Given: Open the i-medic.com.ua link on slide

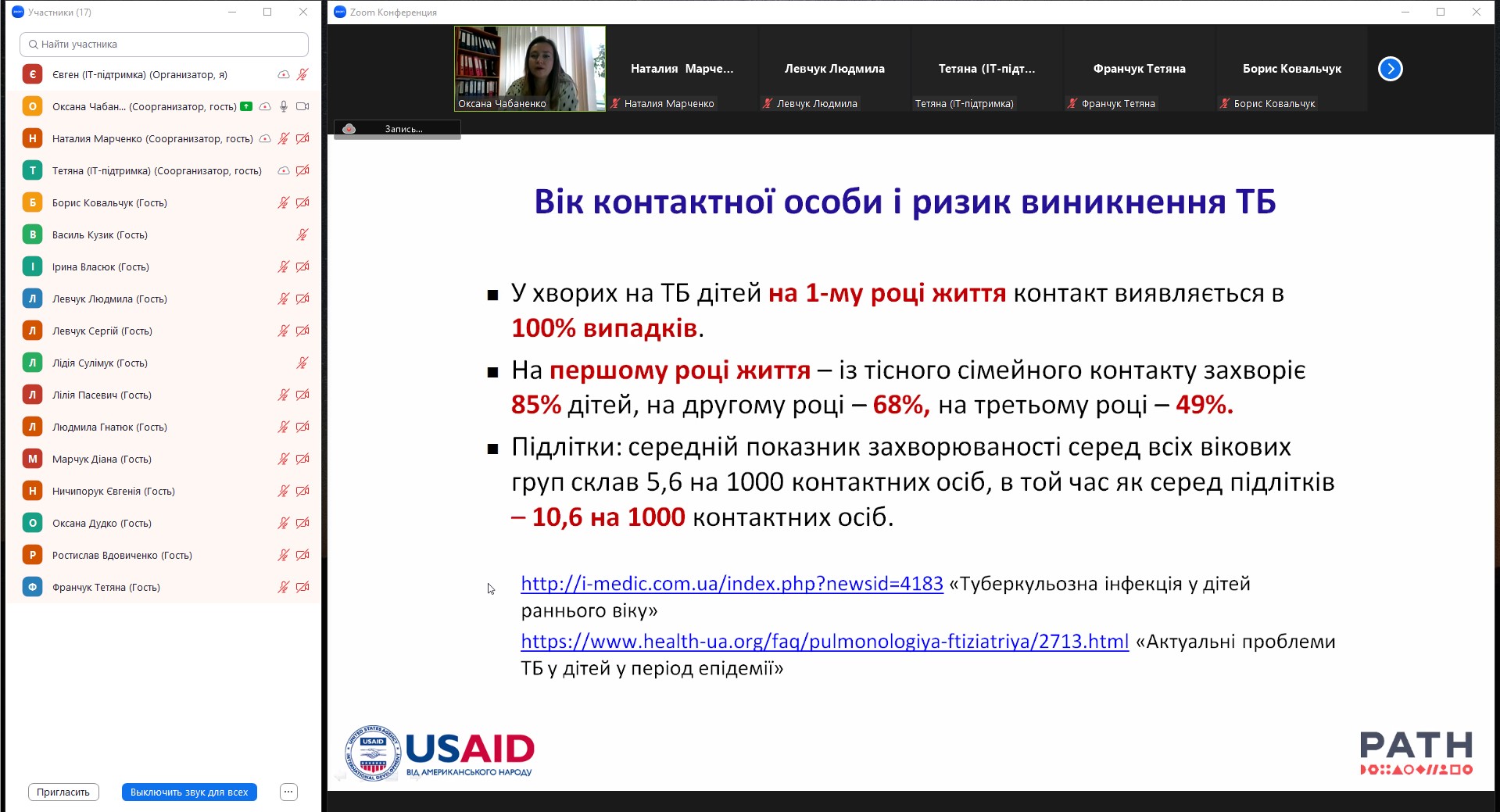Looking at the screenshot, I should [732, 584].
